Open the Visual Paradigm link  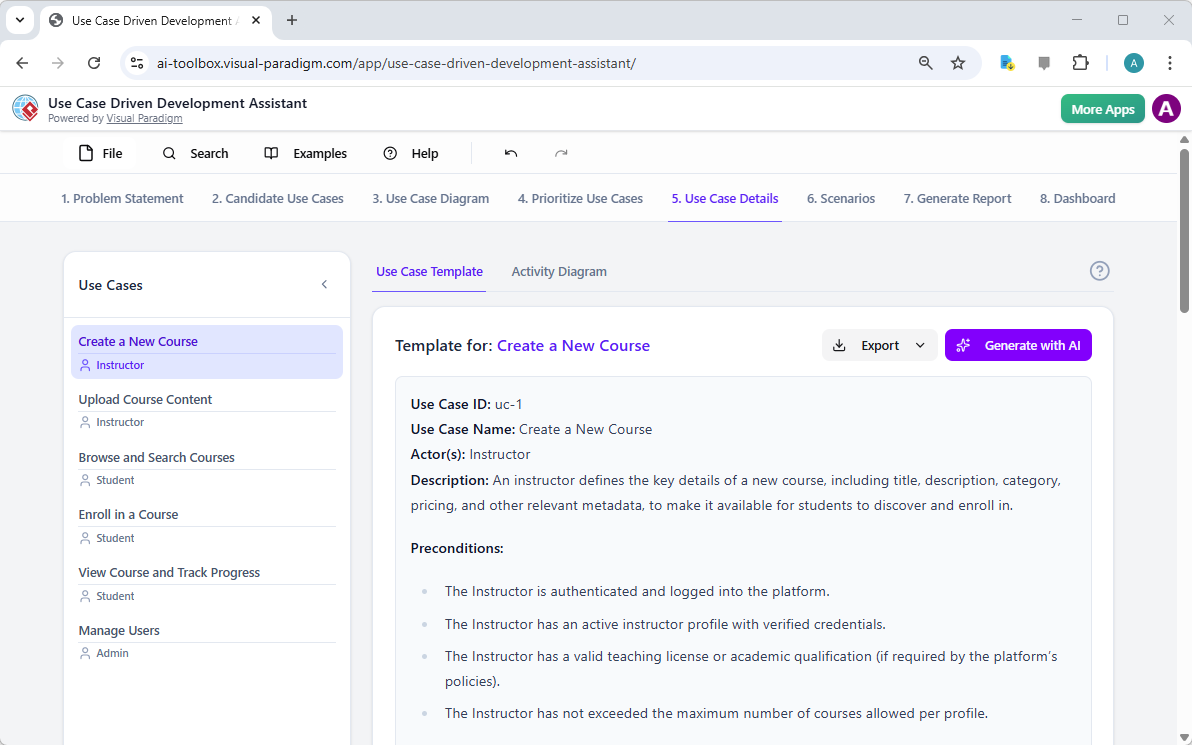144,117
